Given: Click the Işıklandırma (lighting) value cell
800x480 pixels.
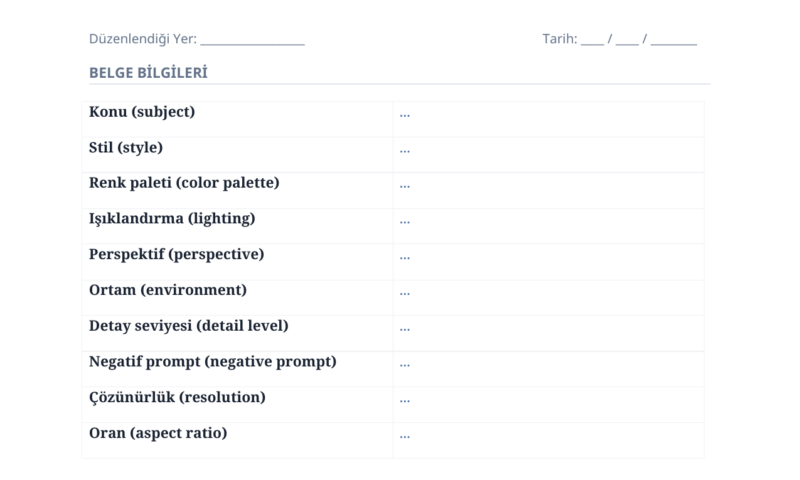Looking at the screenshot, I should point(549,226).
